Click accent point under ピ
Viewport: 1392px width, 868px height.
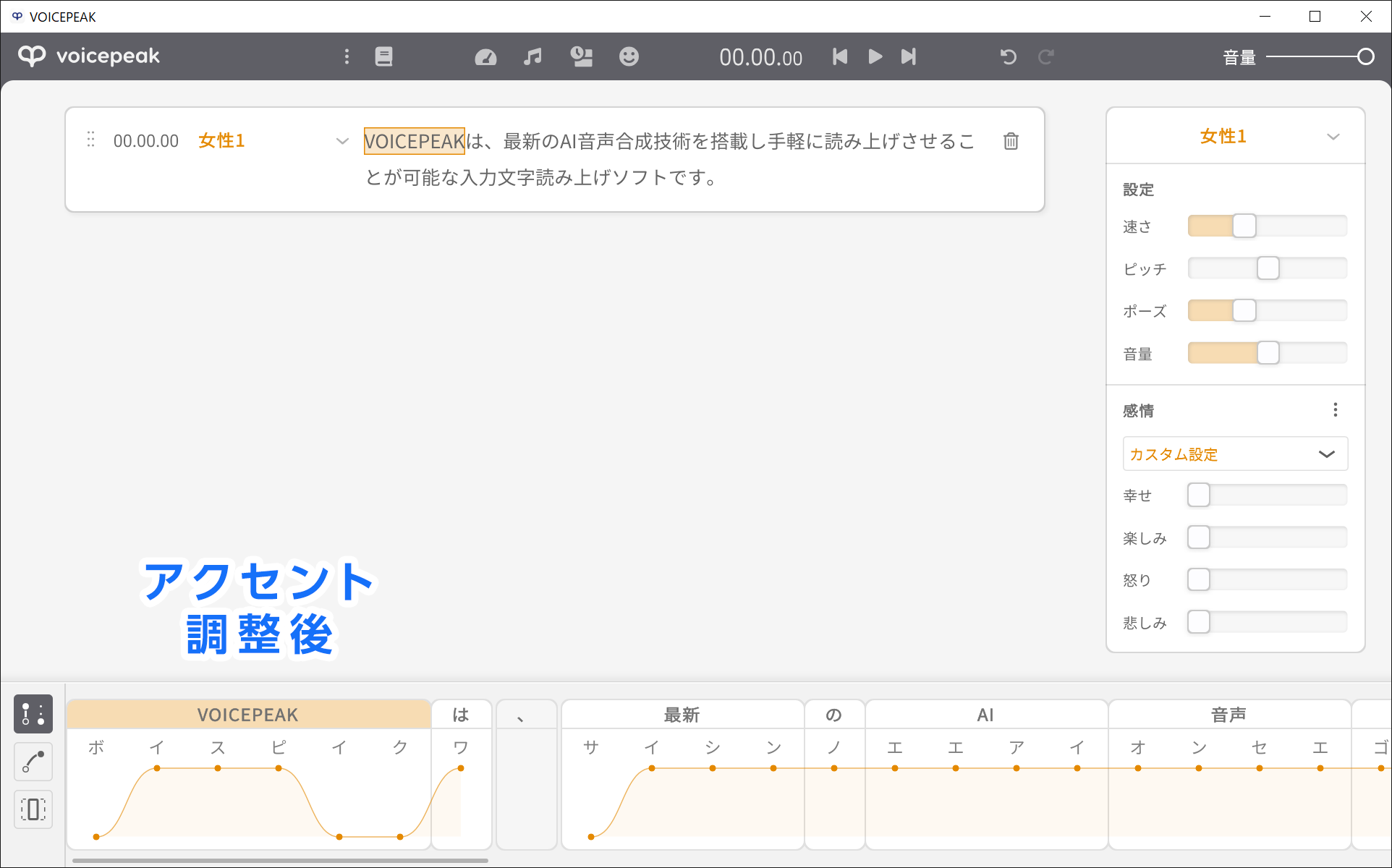pyautogui.click(x=279, y=768)
